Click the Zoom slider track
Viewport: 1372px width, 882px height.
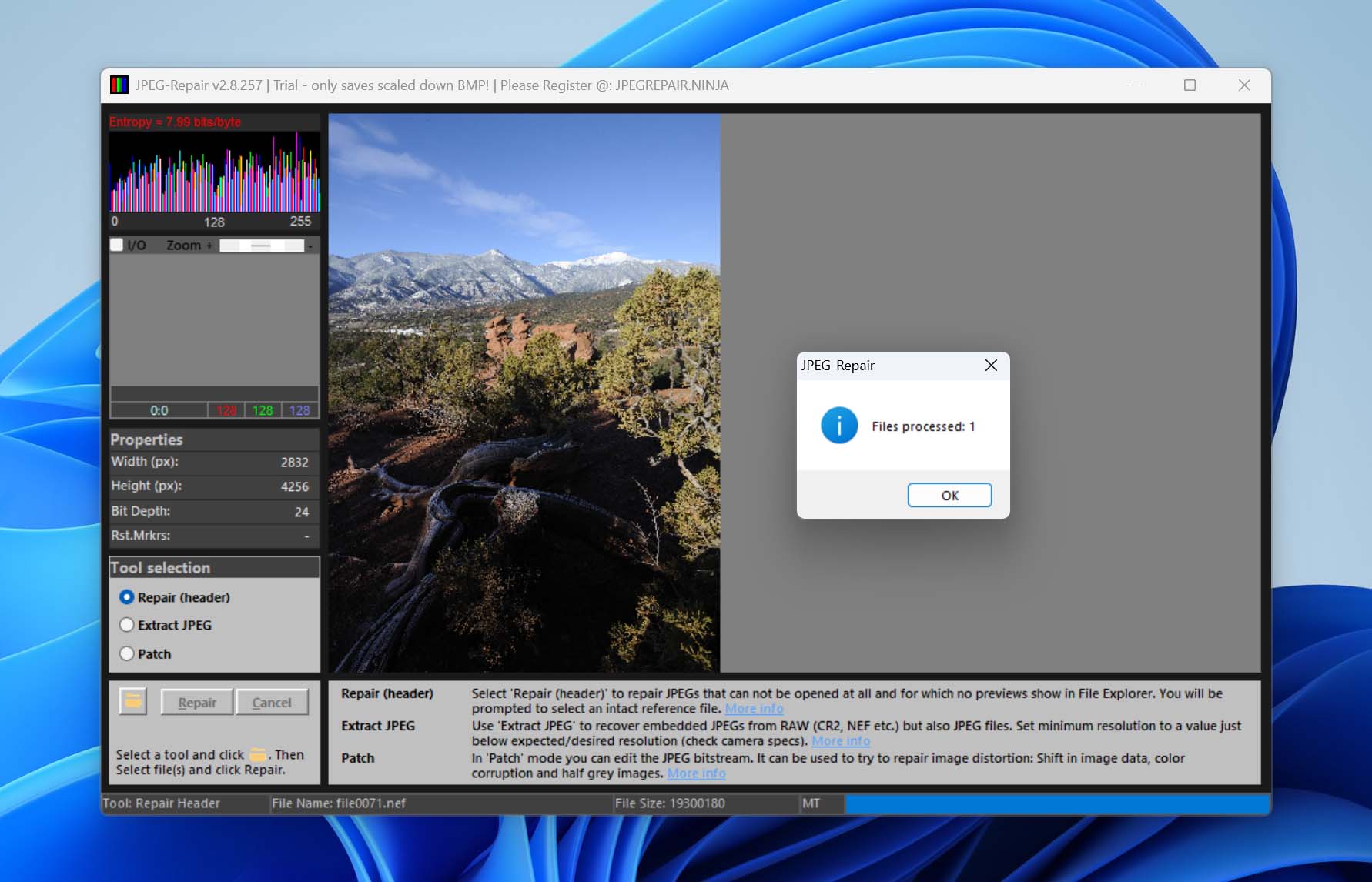[262, 246]
